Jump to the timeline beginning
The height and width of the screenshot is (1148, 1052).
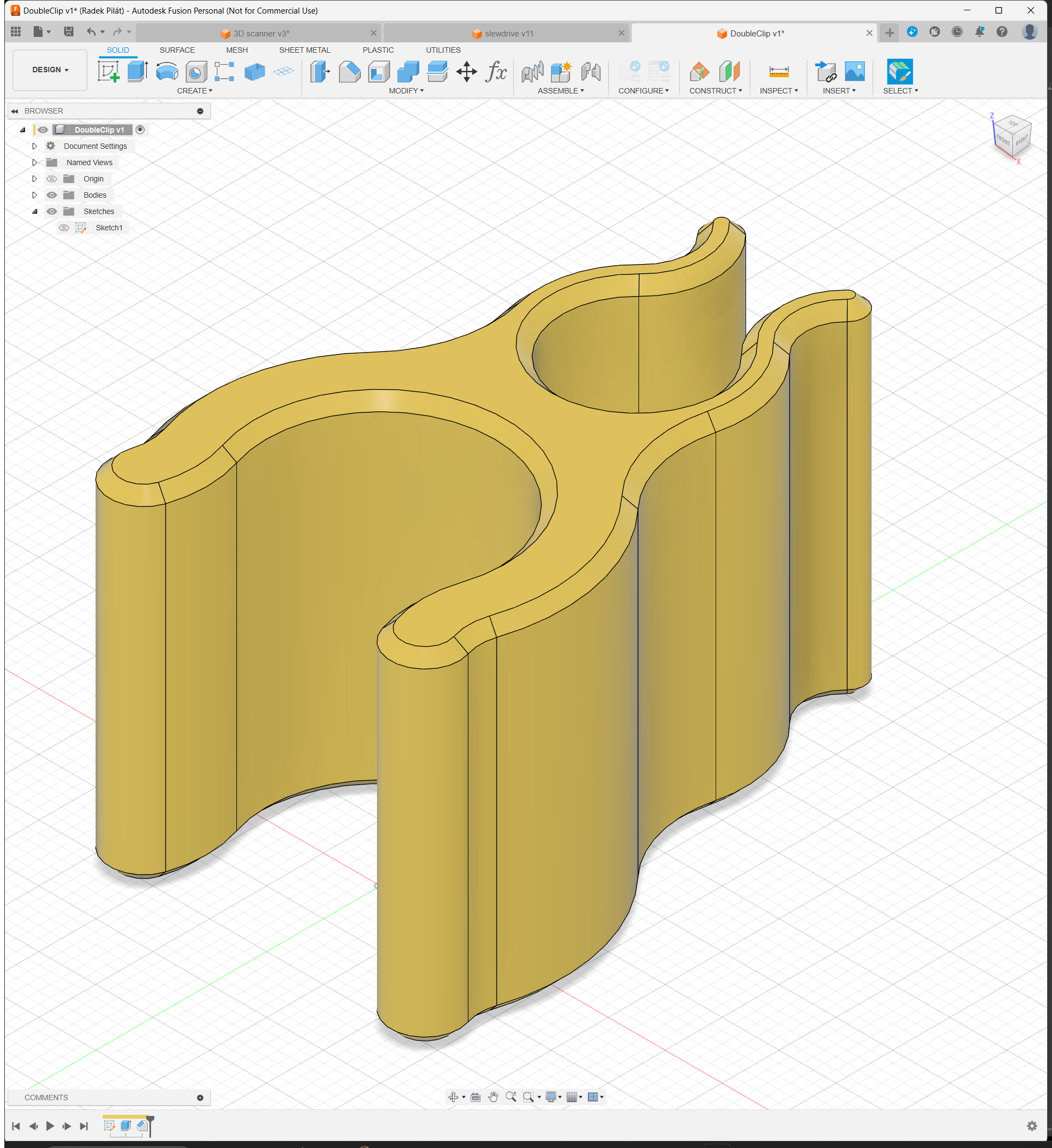[x=16, y=1126]
